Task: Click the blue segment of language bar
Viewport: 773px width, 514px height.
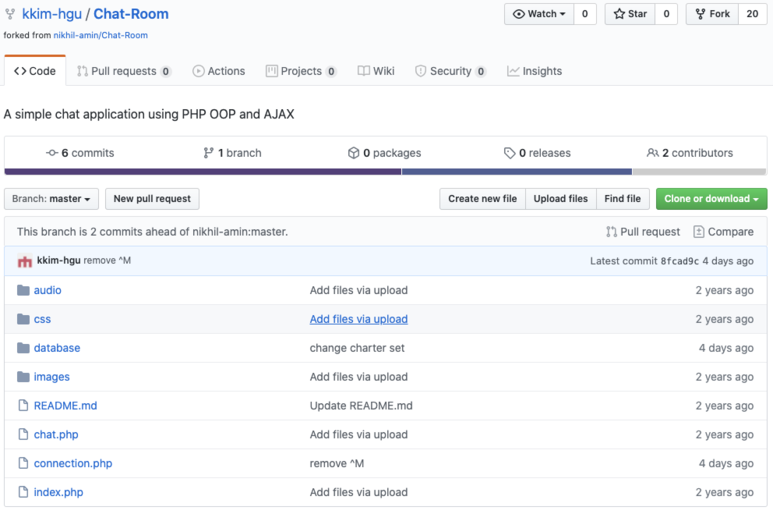Action: pyautogui.click(x=517, y=172)
